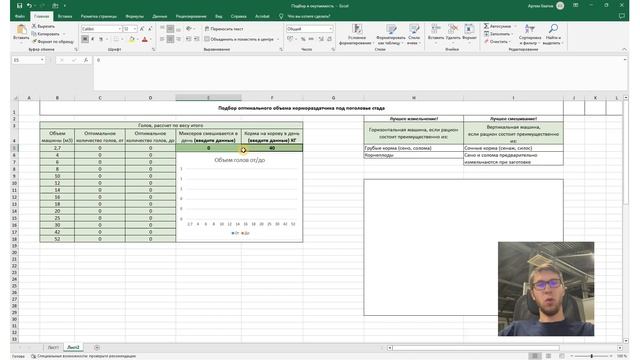
Task: Open the comments icon at top right
Action: (x=622, y=16)
